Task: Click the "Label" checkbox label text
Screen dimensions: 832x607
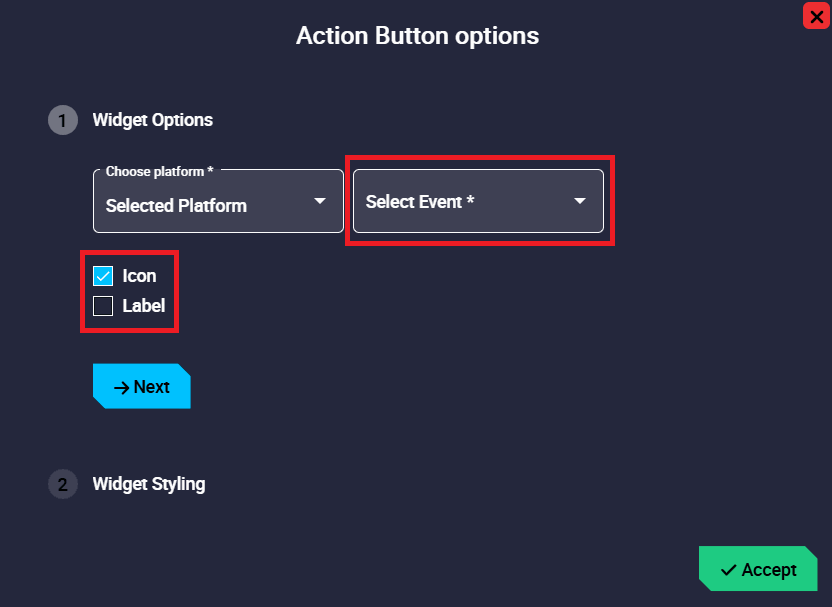Action: (x=143, y=306)
